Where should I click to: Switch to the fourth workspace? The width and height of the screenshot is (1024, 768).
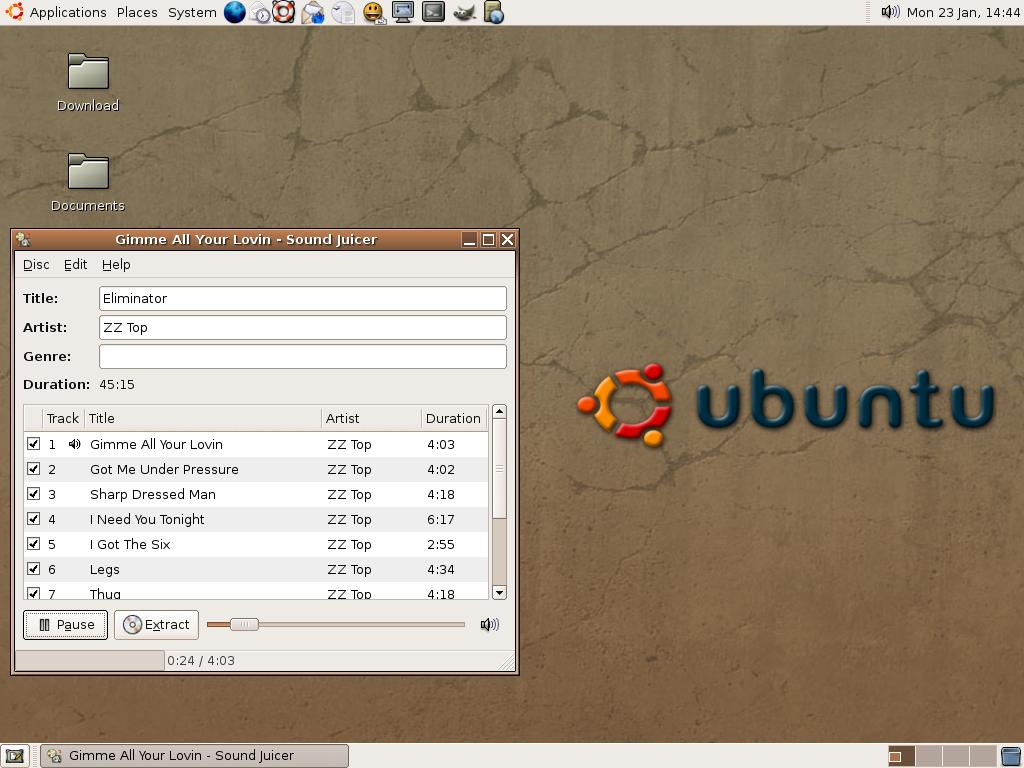coord(983,756)
